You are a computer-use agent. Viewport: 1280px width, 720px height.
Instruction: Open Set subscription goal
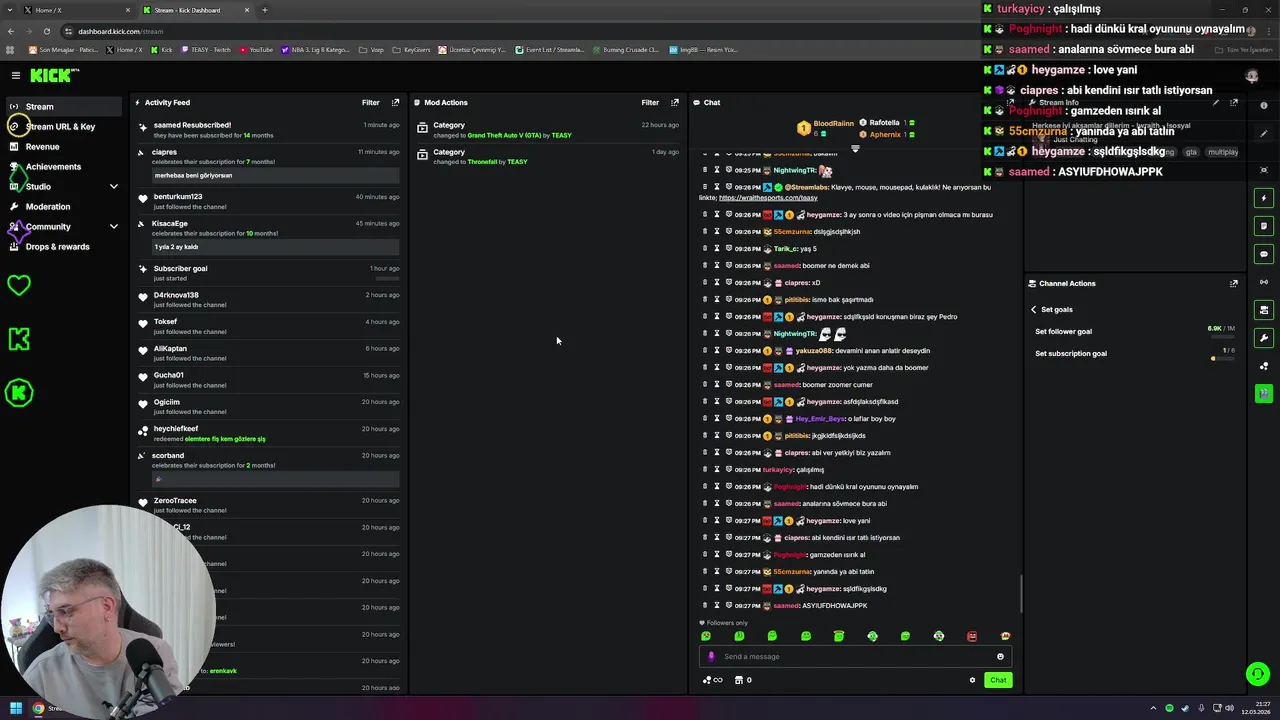[1071, 353]
